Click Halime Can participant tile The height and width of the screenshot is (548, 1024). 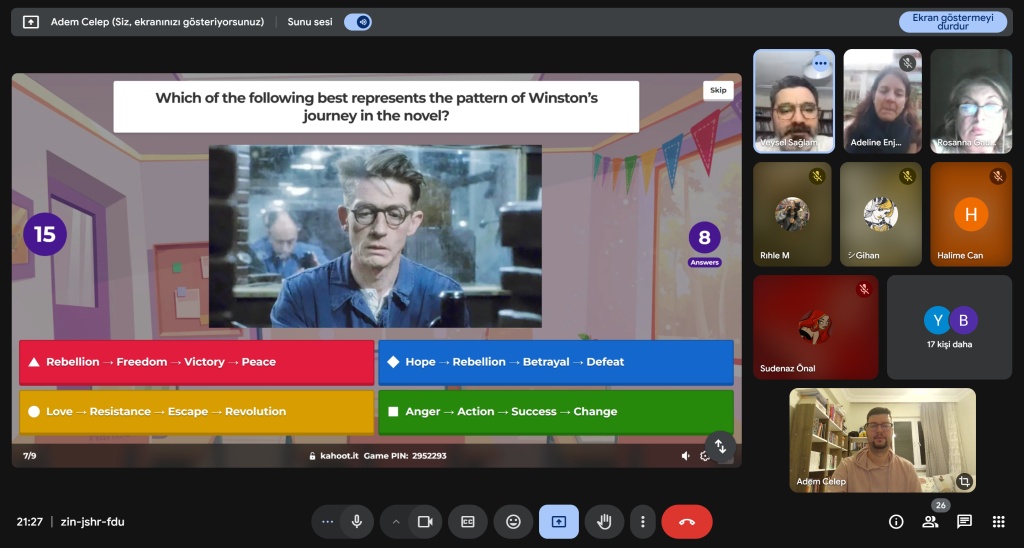(x=971, y=214)
